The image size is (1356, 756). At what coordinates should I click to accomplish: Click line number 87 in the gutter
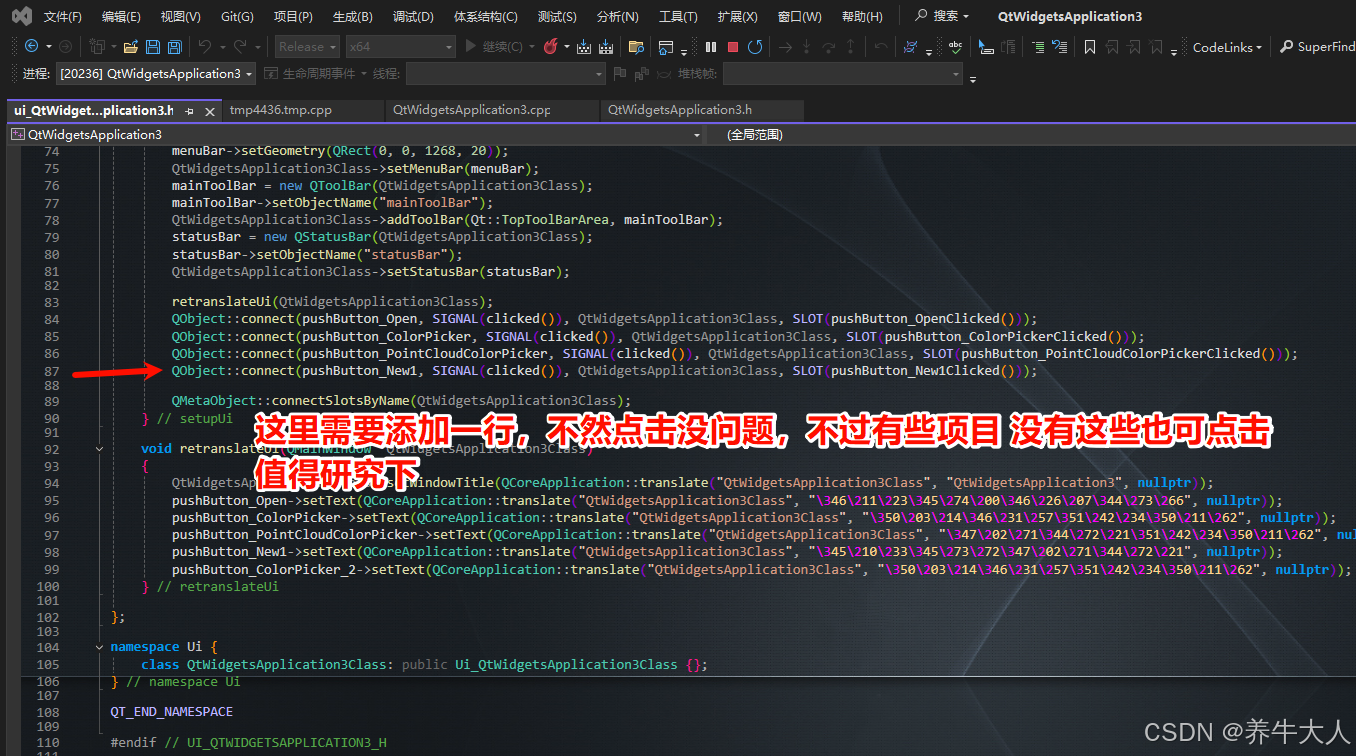[52, 372]
